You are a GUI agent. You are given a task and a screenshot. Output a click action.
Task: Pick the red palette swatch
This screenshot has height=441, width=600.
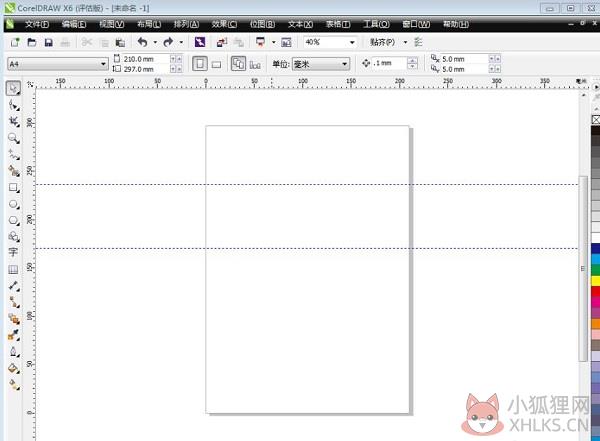(595, 292)
